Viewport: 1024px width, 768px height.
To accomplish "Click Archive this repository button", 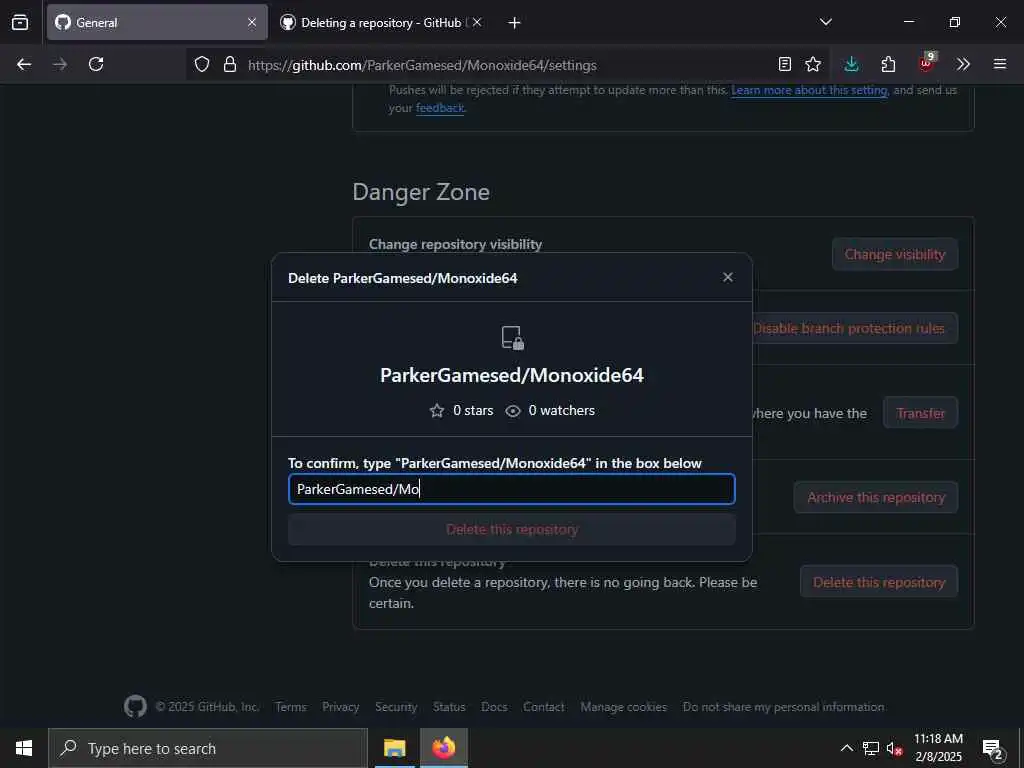I will [x=876, y=497].
